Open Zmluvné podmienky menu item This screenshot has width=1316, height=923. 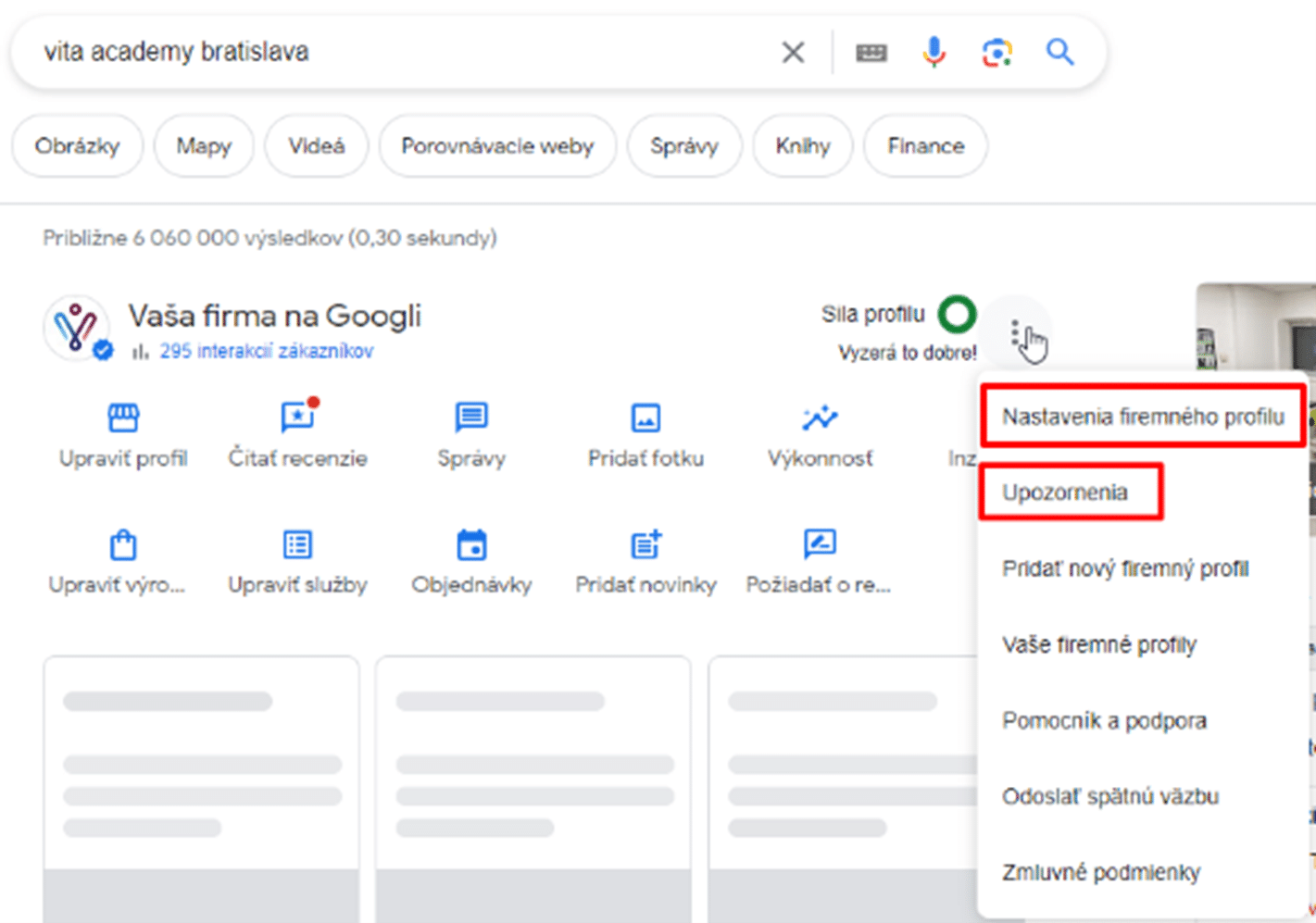[1101, 872]
